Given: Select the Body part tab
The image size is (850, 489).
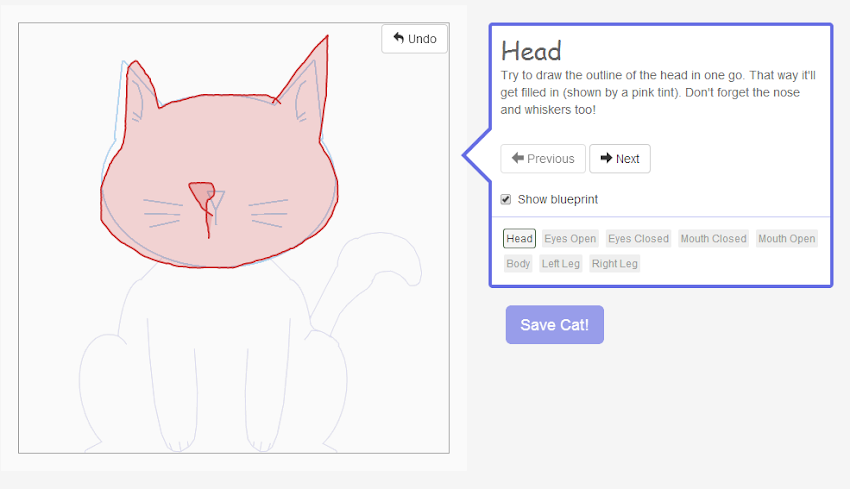Looking at the screenshot, I should [x=518, y=263].
